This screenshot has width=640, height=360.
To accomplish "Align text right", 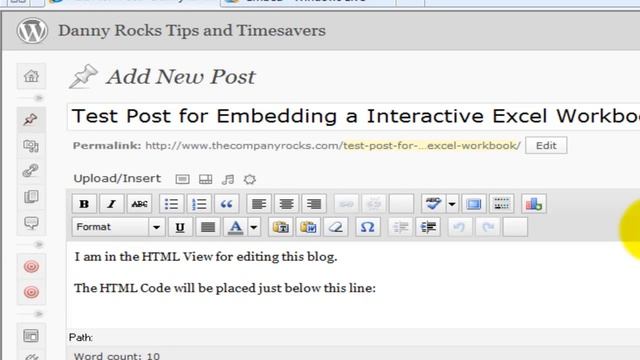I will pyautogui.click(x=314, y=204).
